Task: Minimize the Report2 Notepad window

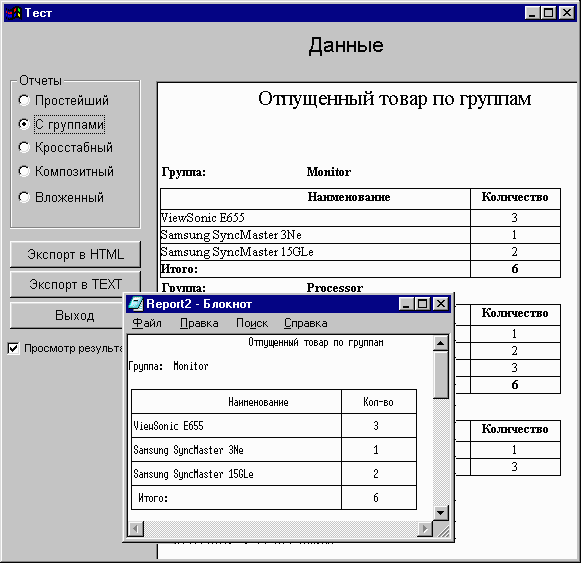Action: pos(406,304)
